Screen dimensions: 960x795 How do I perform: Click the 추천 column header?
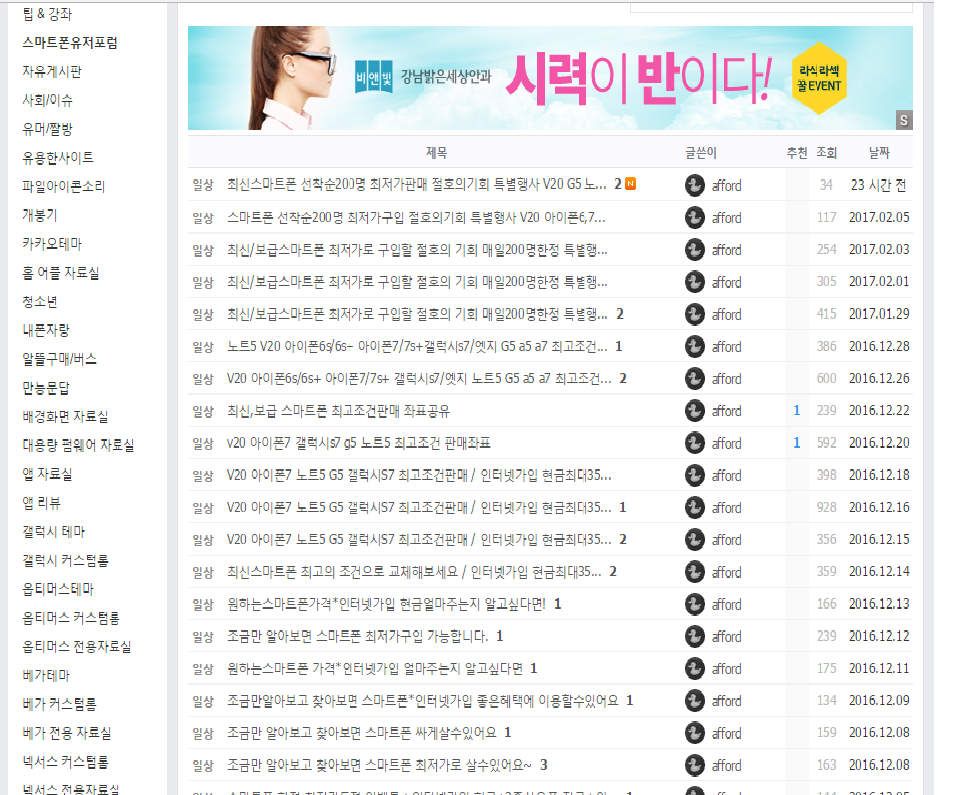coord(796,153)
